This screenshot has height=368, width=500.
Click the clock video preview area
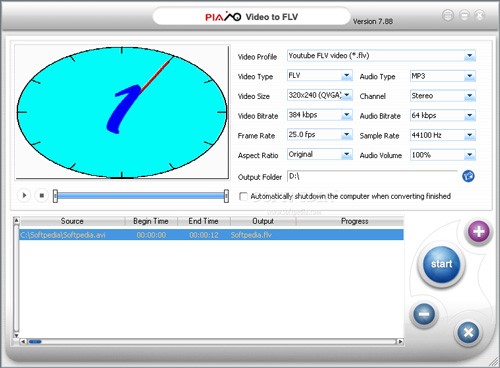[122, 112]
